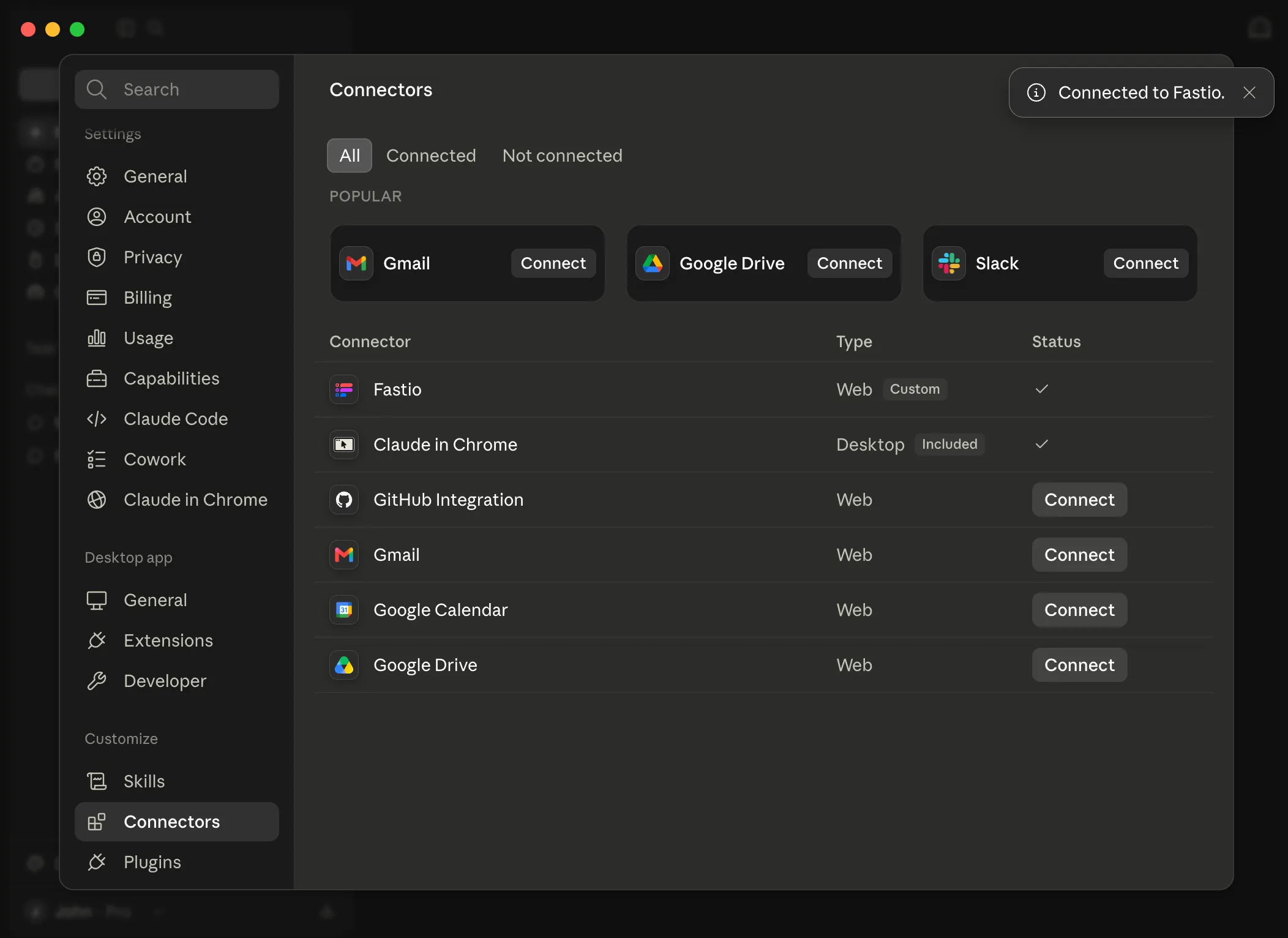Open the Plugins page

click(176, 862)
